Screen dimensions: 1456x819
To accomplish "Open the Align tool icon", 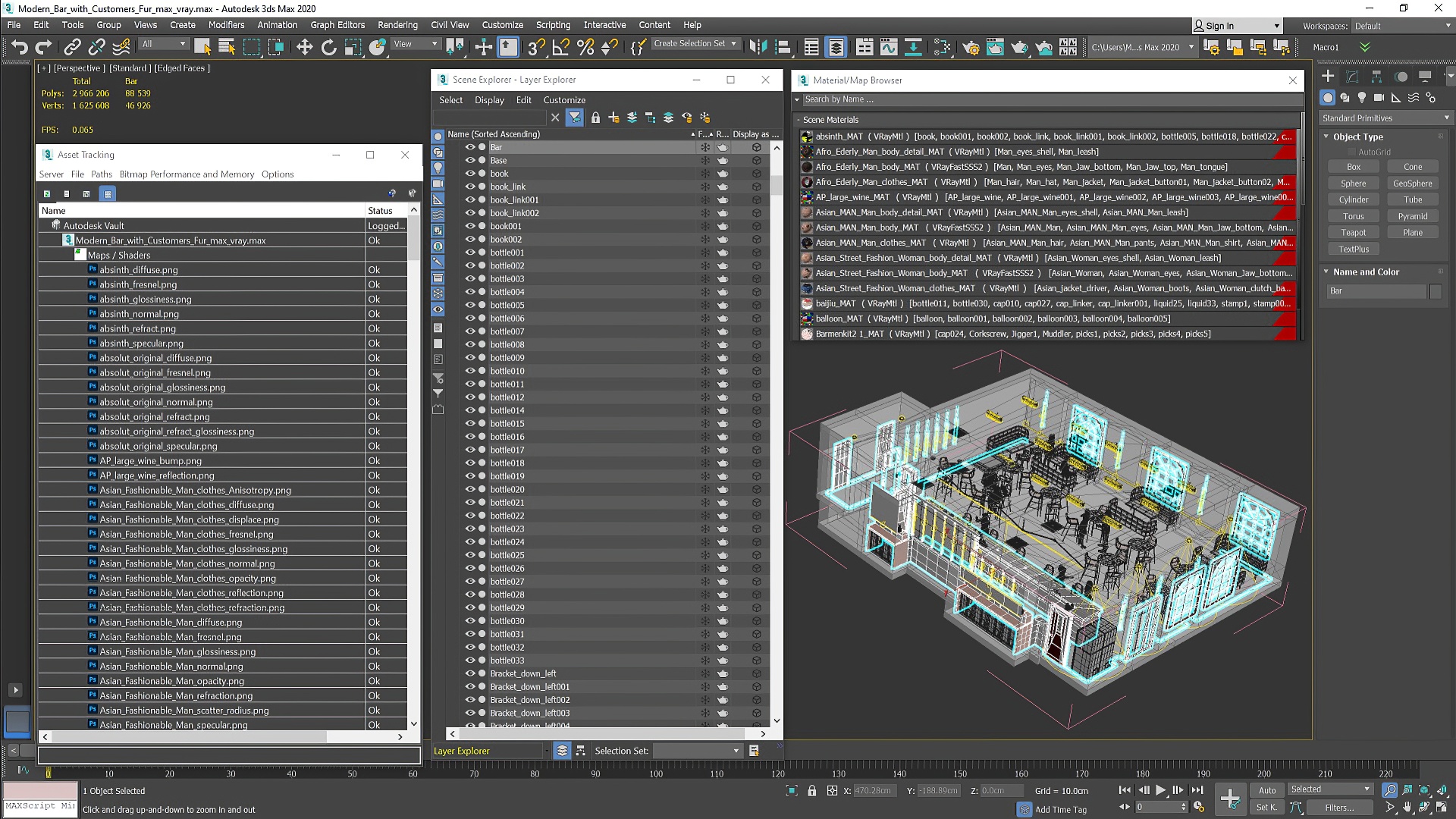I will click(x=783, y=47).
